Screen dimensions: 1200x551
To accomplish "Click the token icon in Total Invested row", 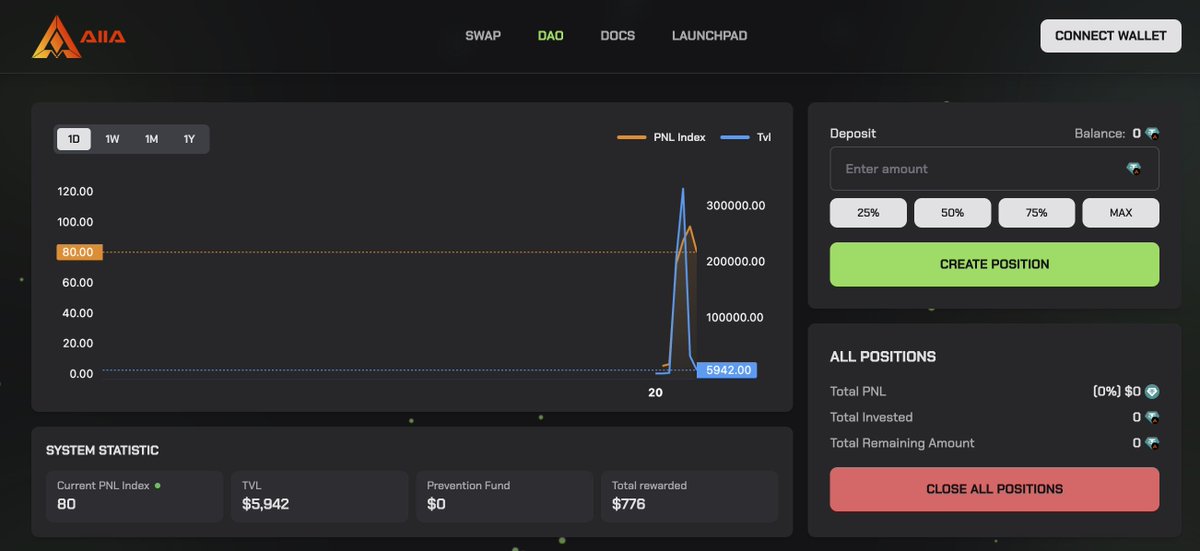I will (1152, 417).
